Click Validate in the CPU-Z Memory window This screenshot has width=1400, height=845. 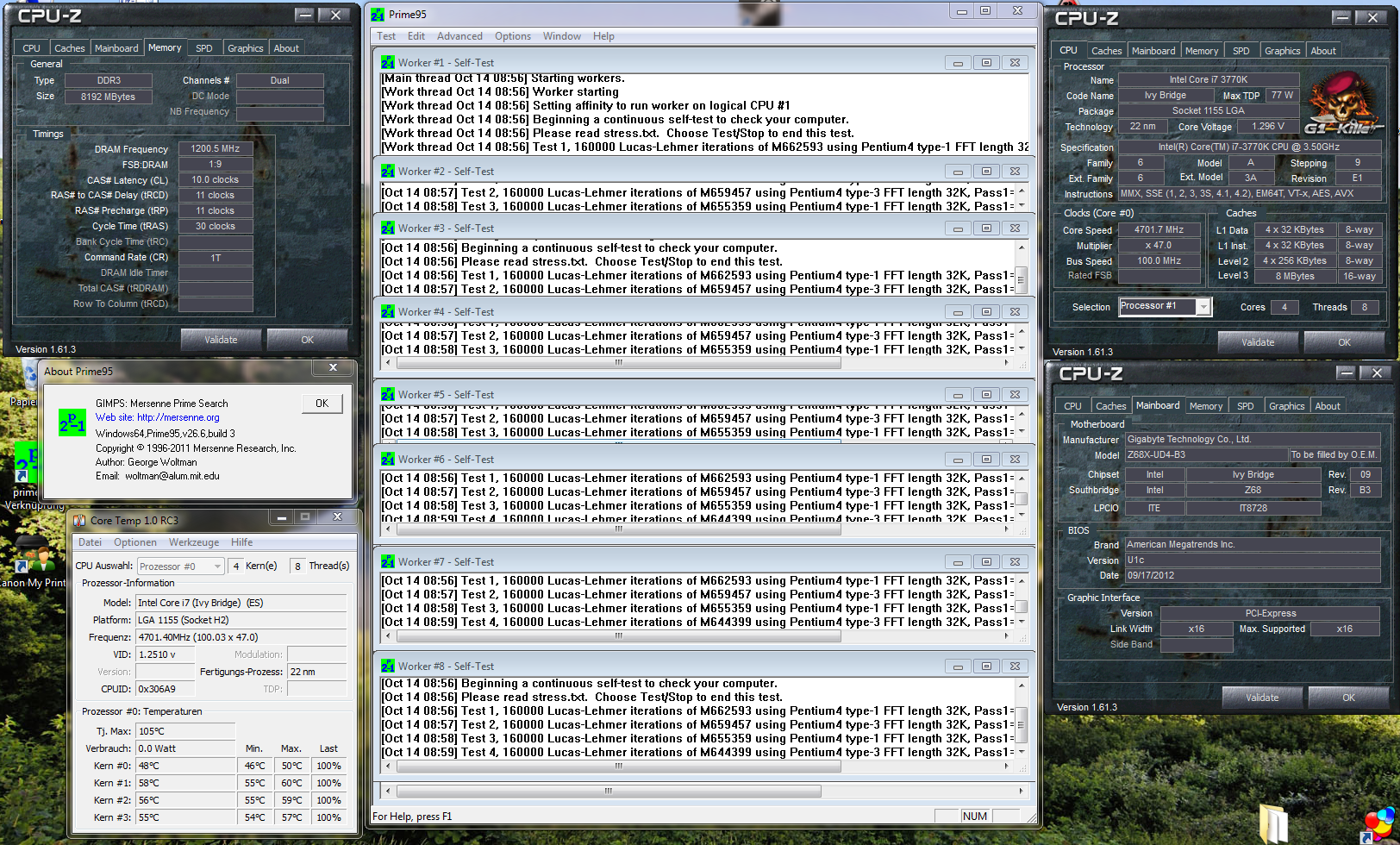(221, 340)
